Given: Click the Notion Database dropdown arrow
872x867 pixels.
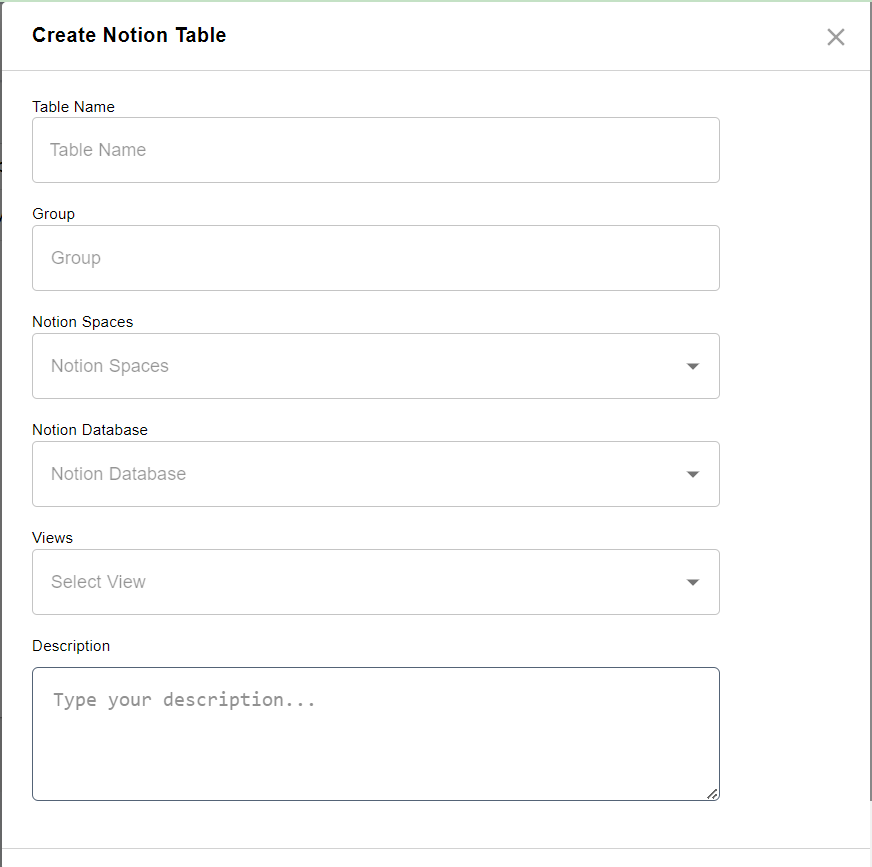Looking at the screenshot, I should coord(692,474).
